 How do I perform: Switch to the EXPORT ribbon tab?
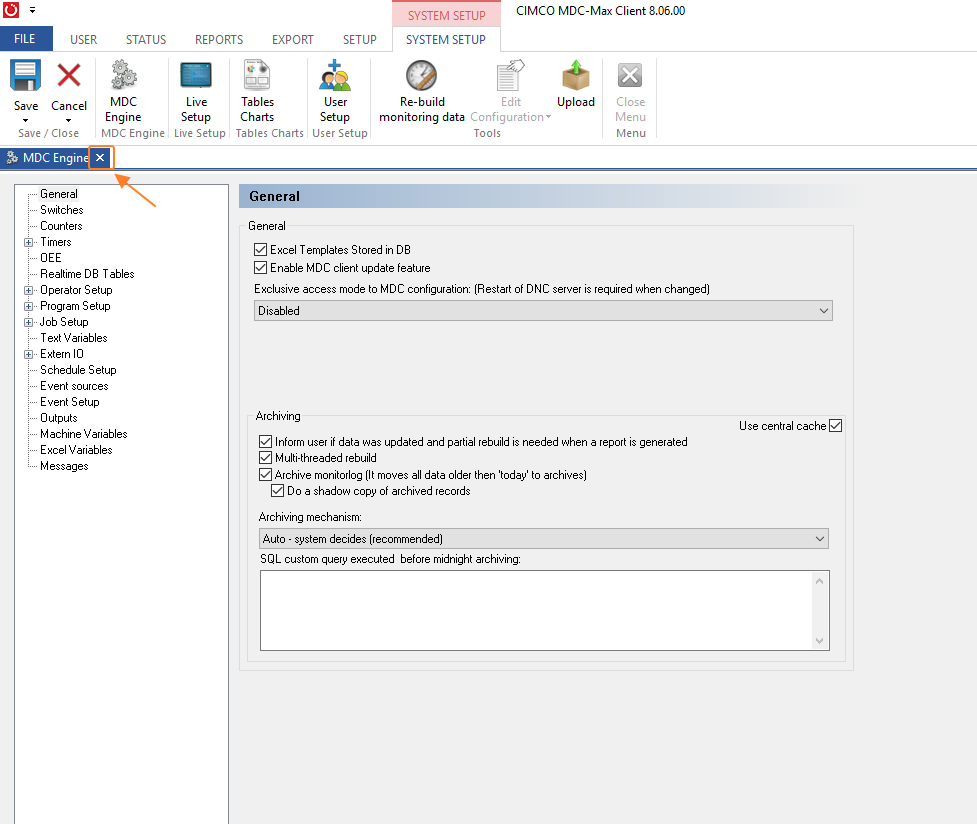[292, 39]
